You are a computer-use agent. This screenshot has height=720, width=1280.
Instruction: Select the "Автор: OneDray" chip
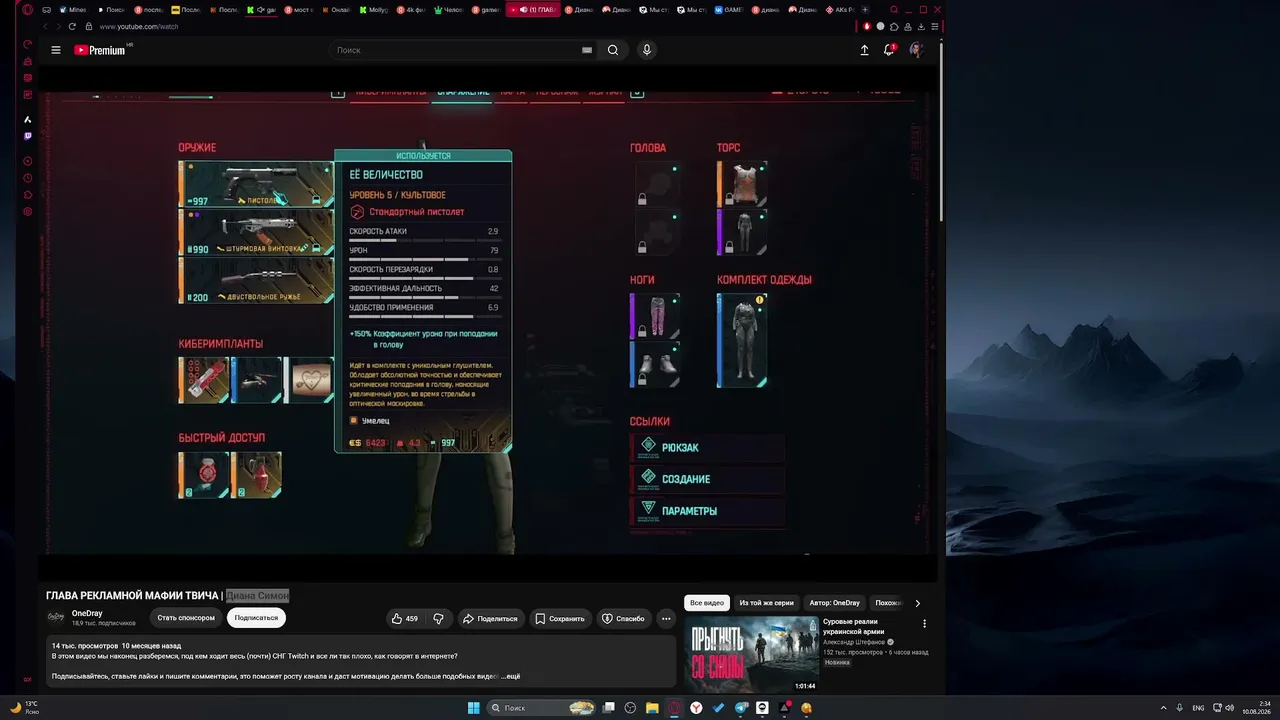coord(833,603)
